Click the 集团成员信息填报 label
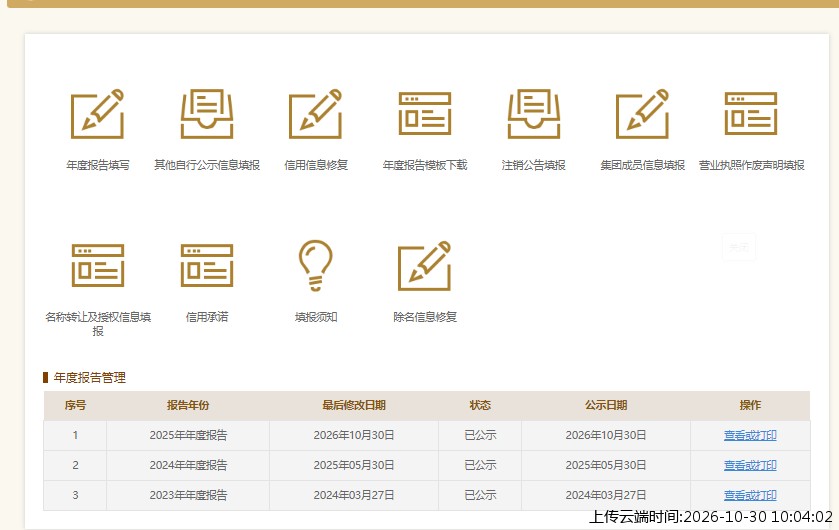Image resolution: width=839 pixels, height=530 pixels. 643,165
